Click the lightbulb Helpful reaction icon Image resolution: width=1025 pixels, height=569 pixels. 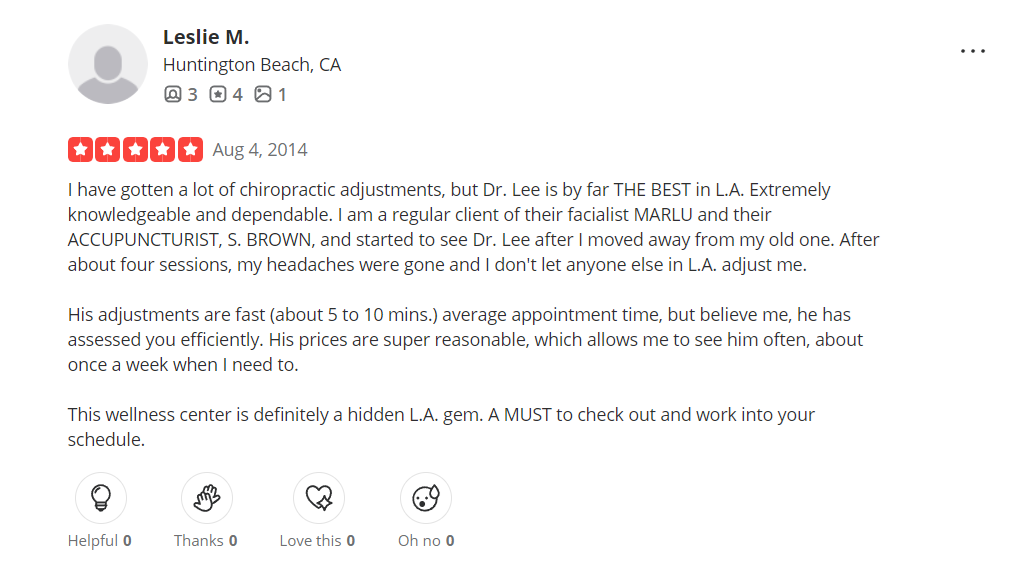pos(100,497)
